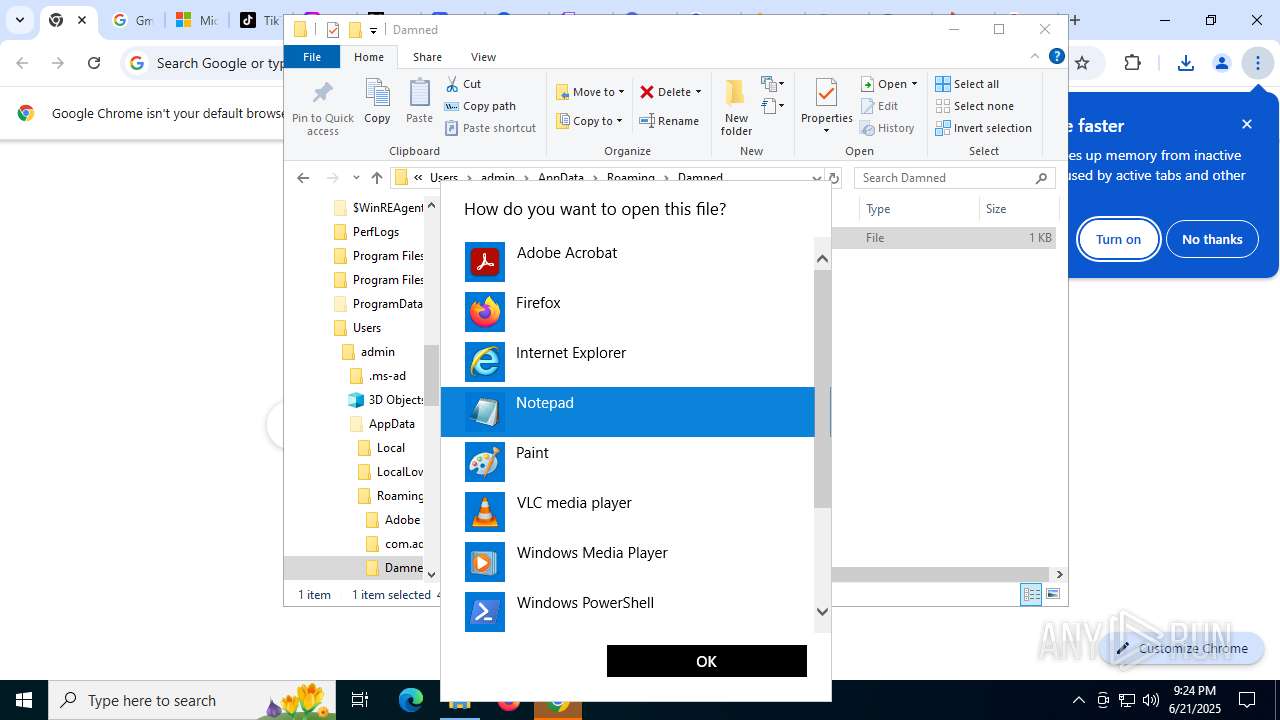Close the Chrome memory saver popup
The height and width of the screenshot is (720, 1280).
point(1247,124)
